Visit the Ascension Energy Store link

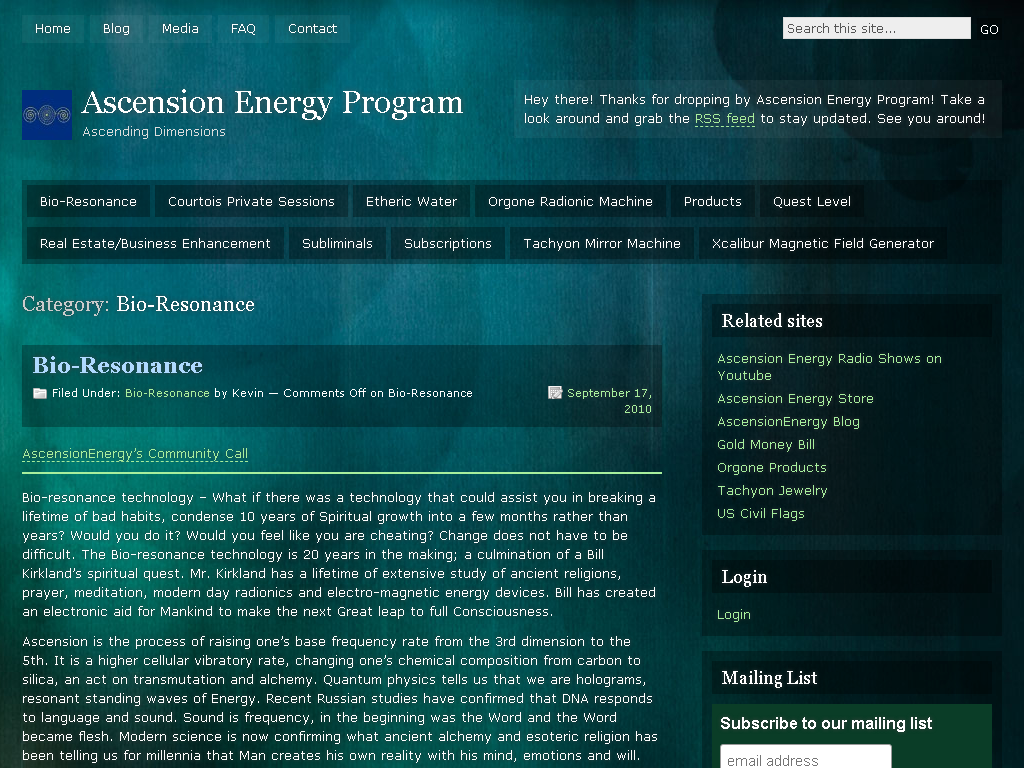pos(795,398)
